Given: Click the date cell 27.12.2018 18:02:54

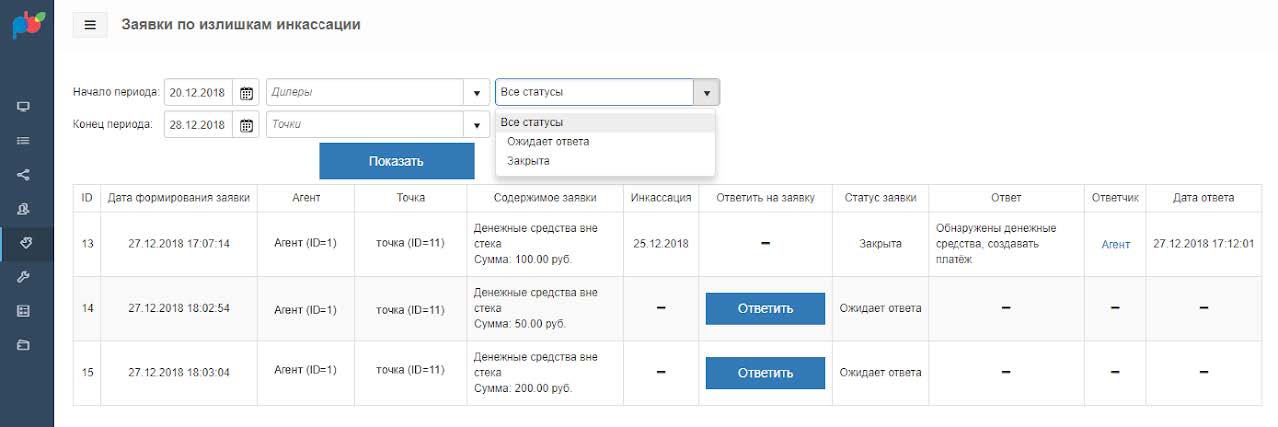Looking at the screenshot, I should pyautogui.click(x=179, y=309).
